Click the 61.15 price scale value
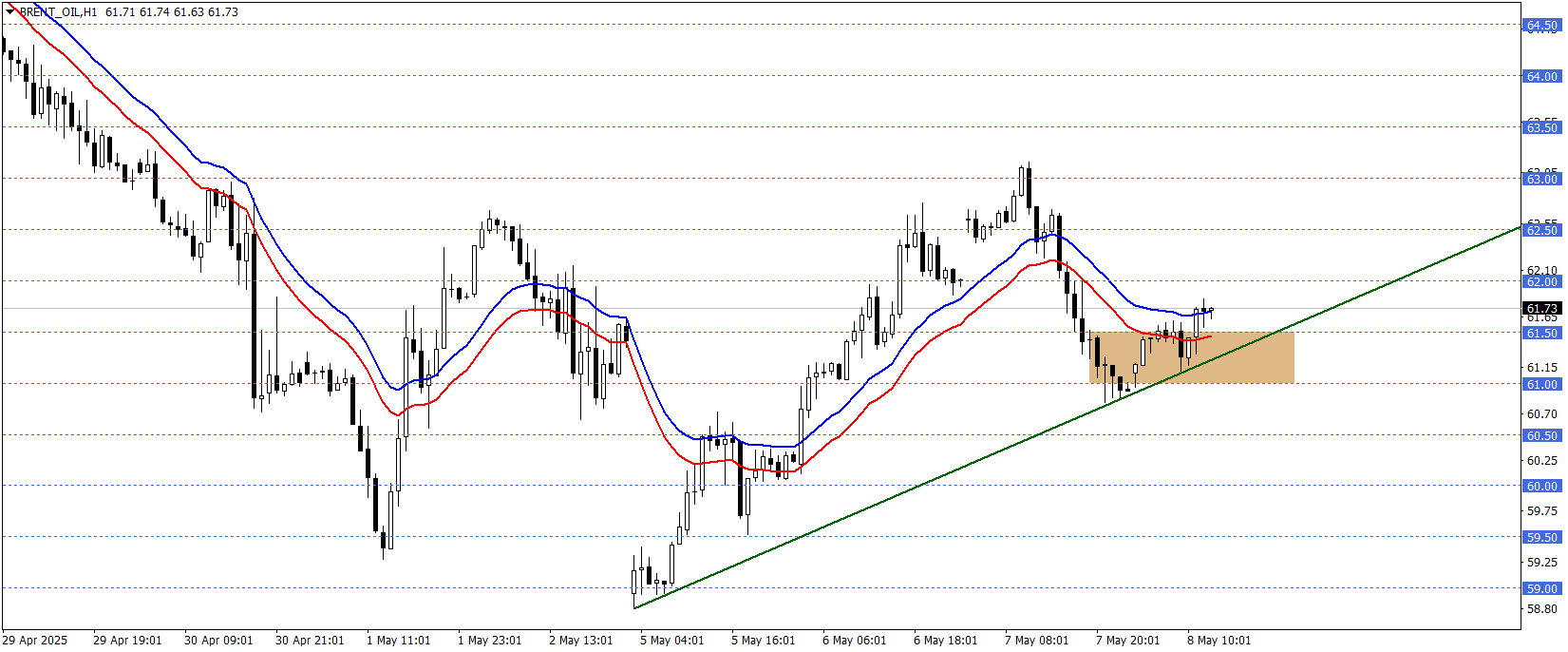 point(1542,367)
